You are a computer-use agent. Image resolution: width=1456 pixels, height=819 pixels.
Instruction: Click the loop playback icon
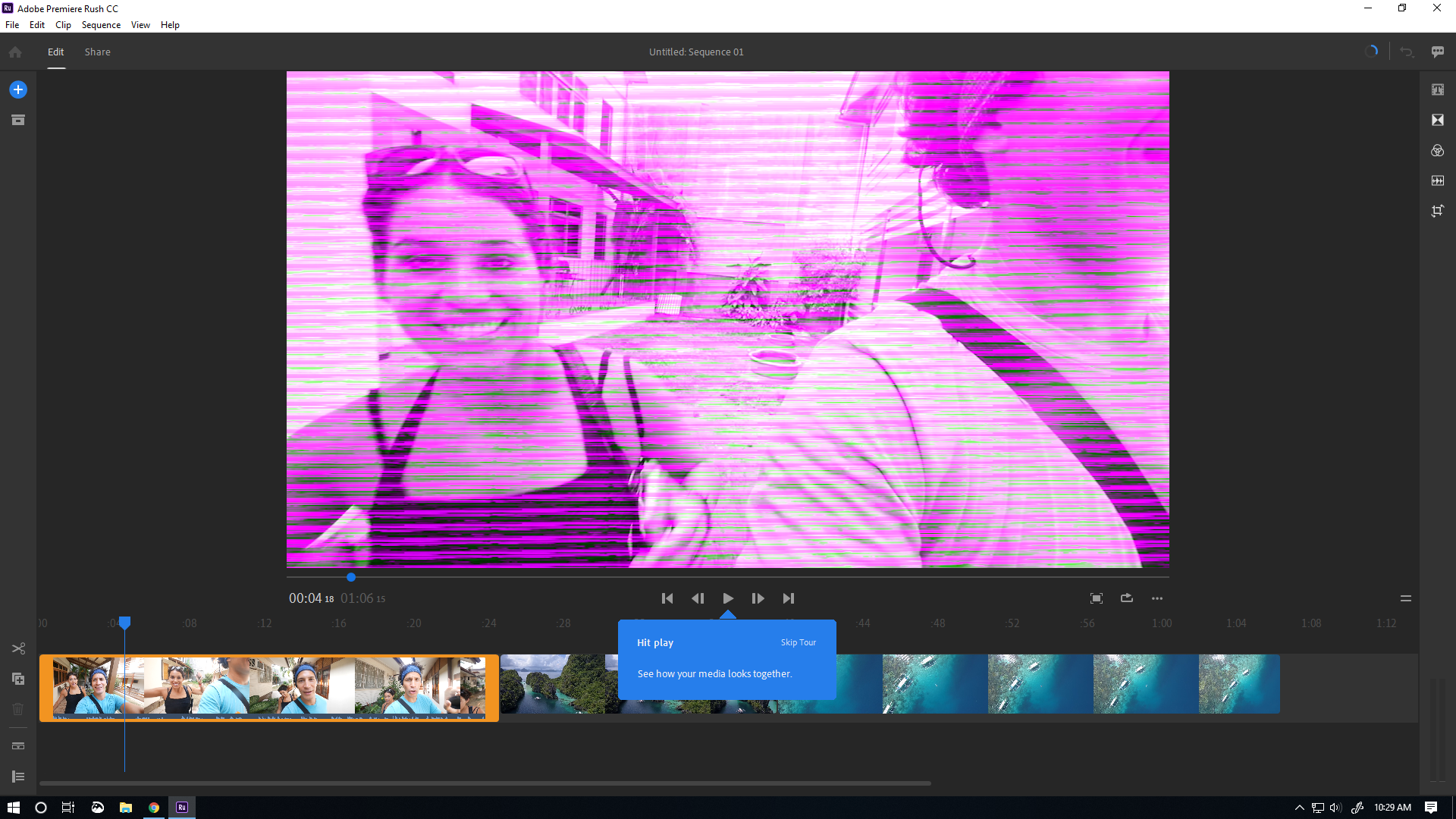tap(1127, 598)
